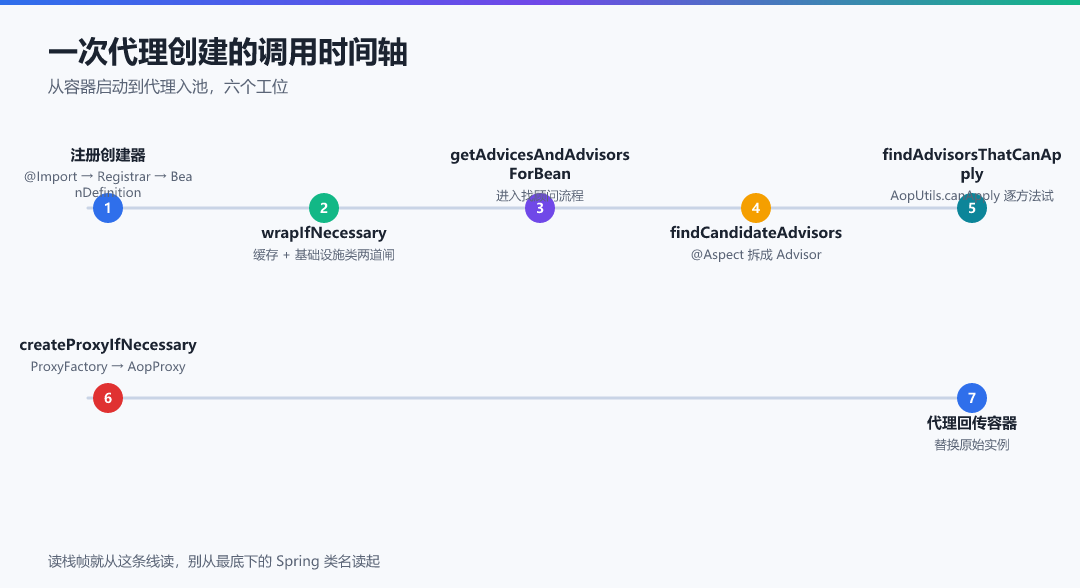This screenshot has width=1080, height=588.
Task: Select the getAdvicesAndAdvisorsForBean heading
Action: click(x=540, y=164)
